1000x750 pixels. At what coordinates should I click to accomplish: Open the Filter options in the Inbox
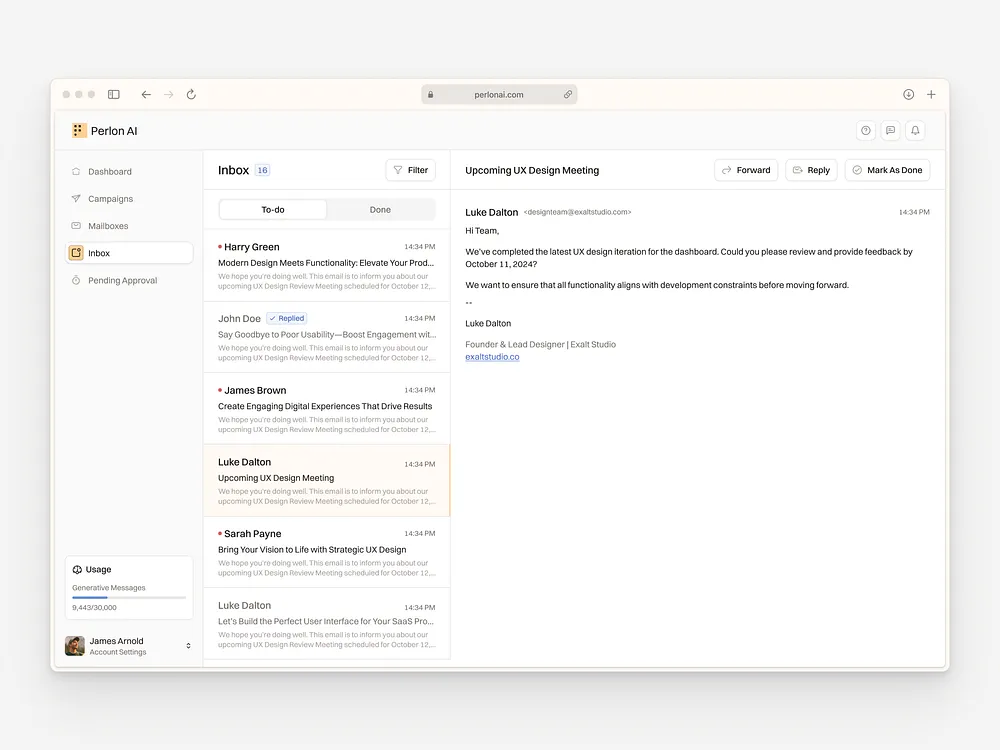(x=410, y=169)
